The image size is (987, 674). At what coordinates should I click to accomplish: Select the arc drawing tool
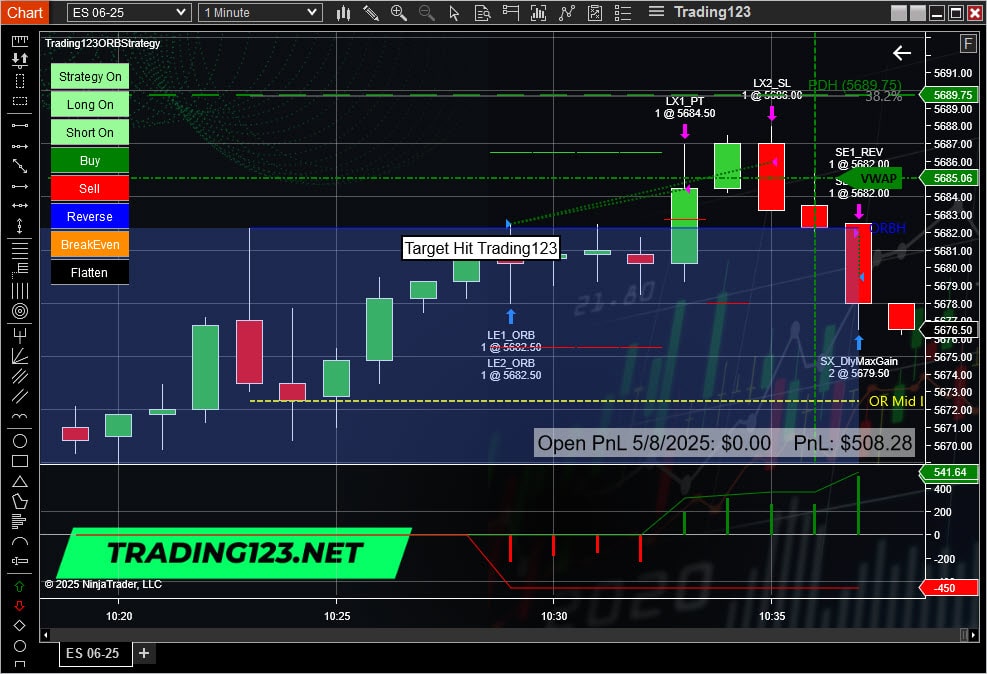click(x=20, y=541)
